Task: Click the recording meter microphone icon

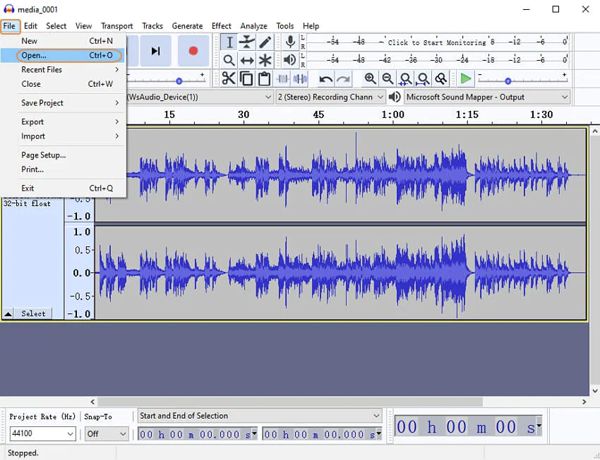Action: pos(290,42)
